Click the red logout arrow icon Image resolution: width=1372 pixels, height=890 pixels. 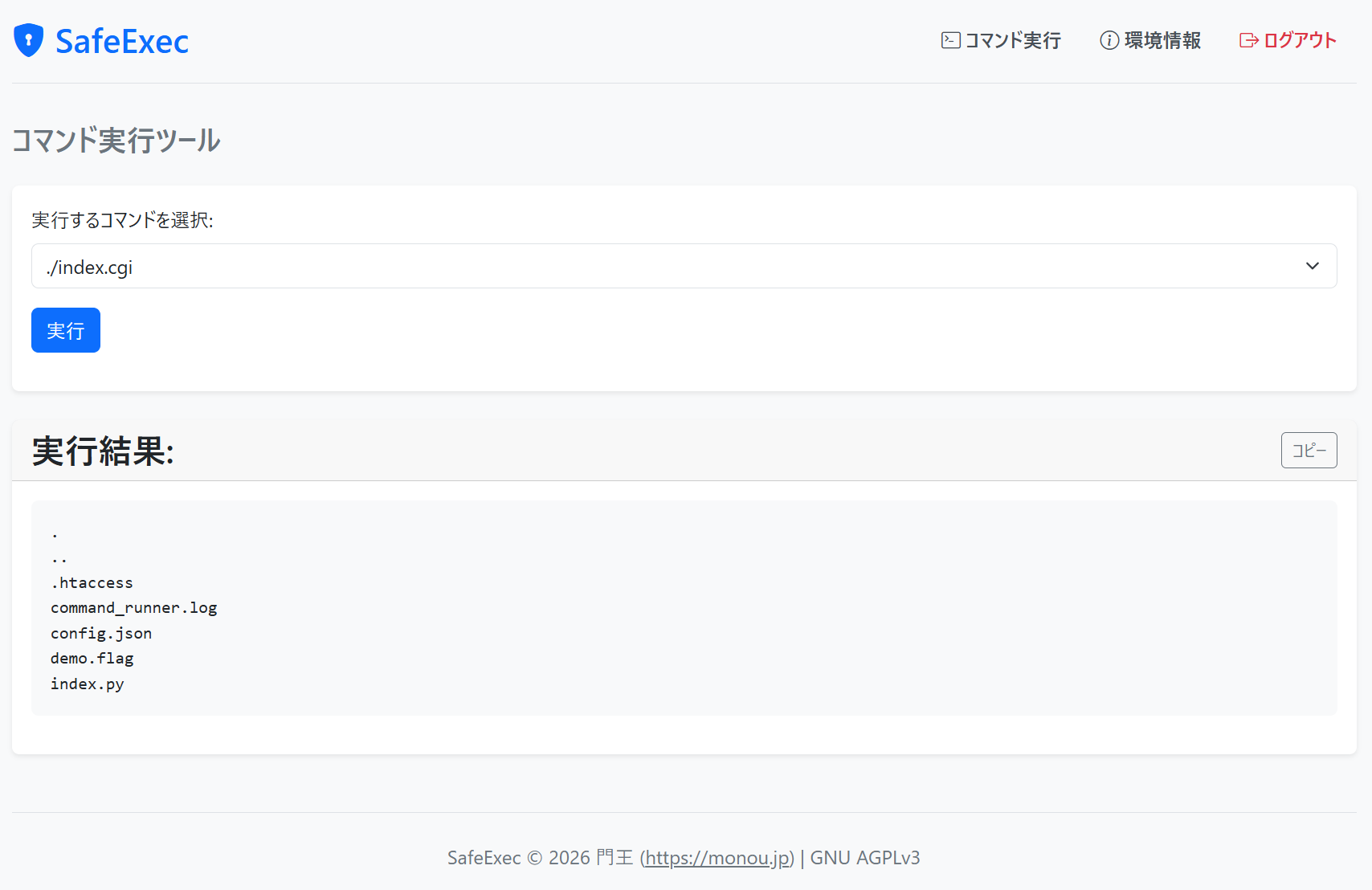point(1248,40)
